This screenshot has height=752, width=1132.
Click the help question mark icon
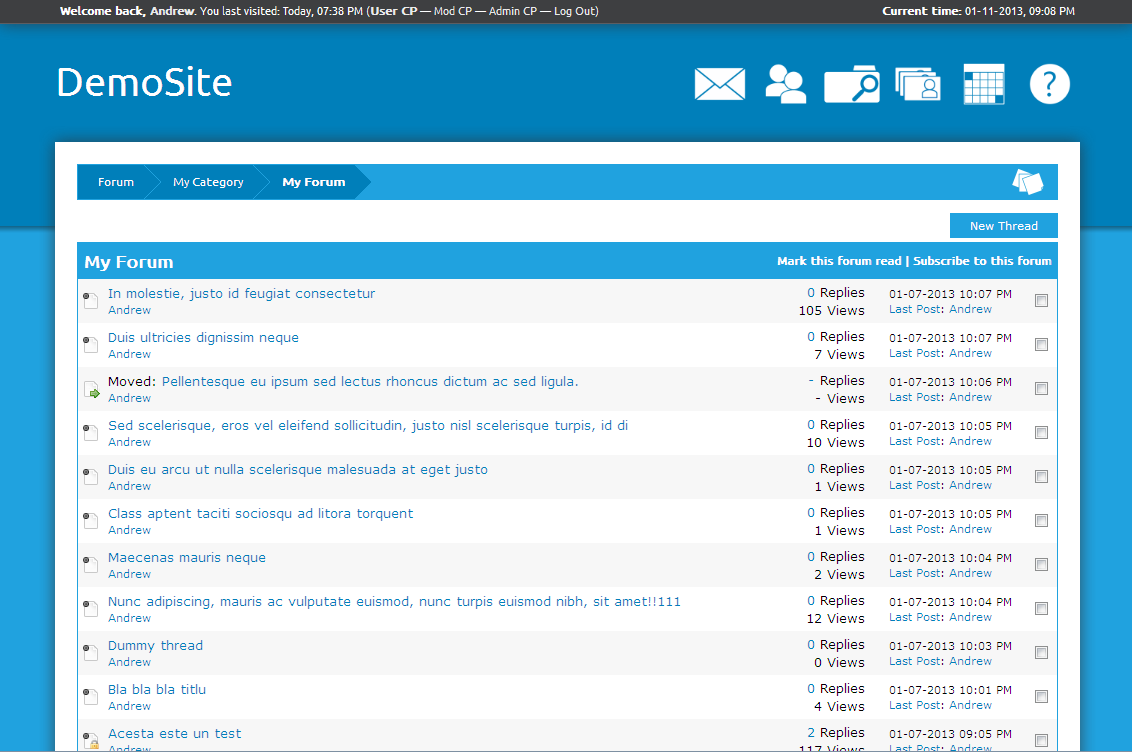(x=1049, y=84)
